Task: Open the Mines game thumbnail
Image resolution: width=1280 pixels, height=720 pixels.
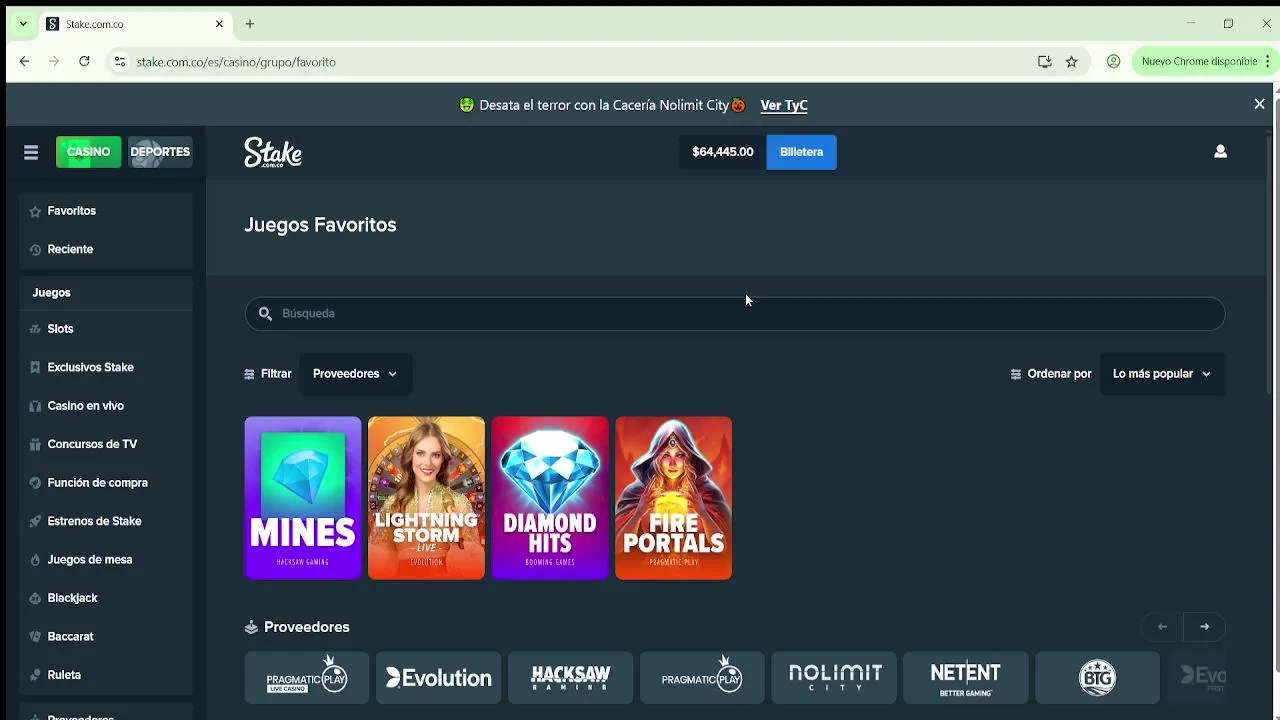Action: pos(303,498)
